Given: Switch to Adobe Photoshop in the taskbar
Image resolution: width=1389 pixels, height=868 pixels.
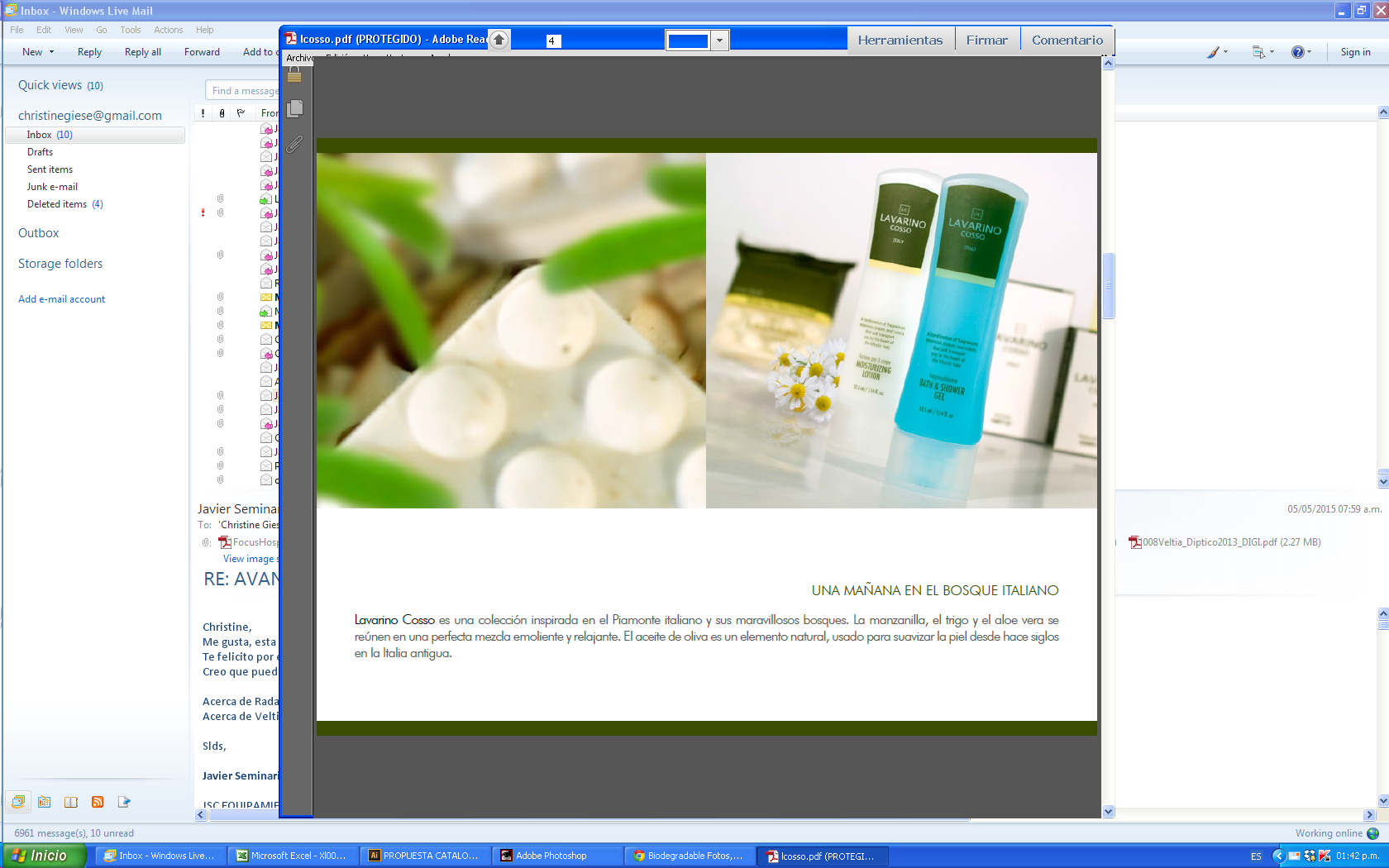Looking at the screenshot, I should click(558, 856).
